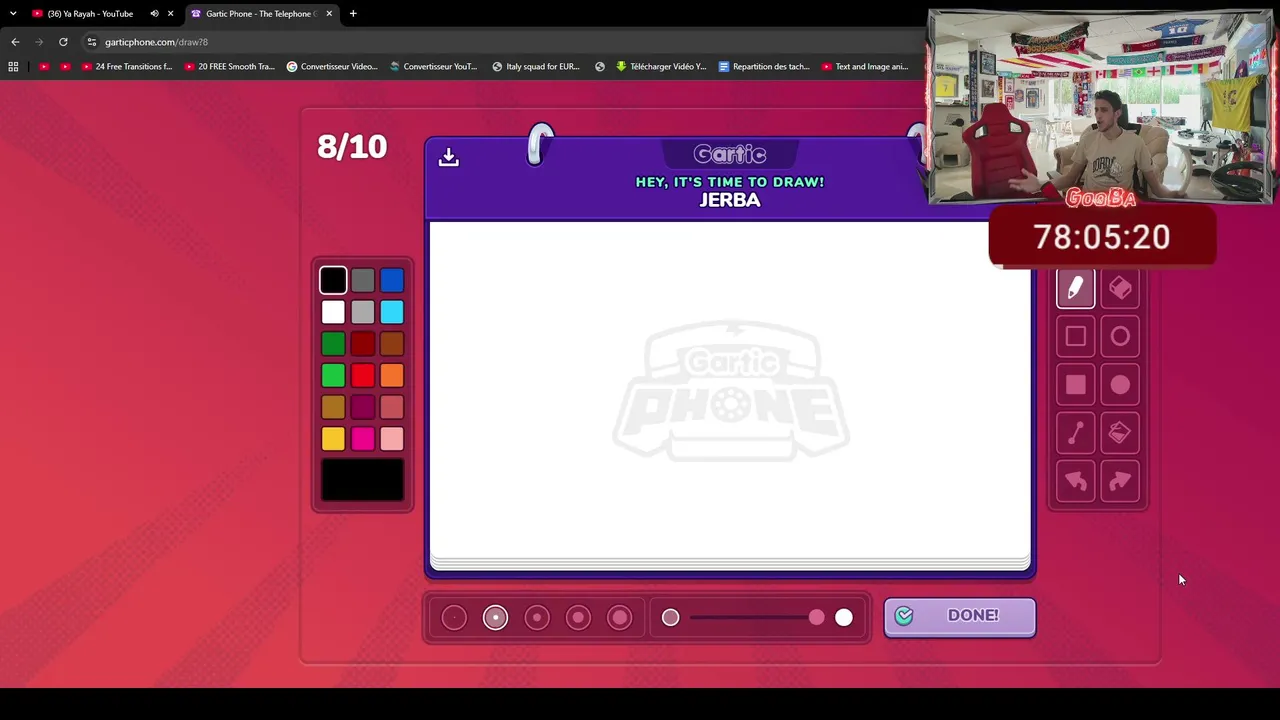The image size is (1280, 720).
Task: Open a new browser tab
Action: [x=353, y=14]
